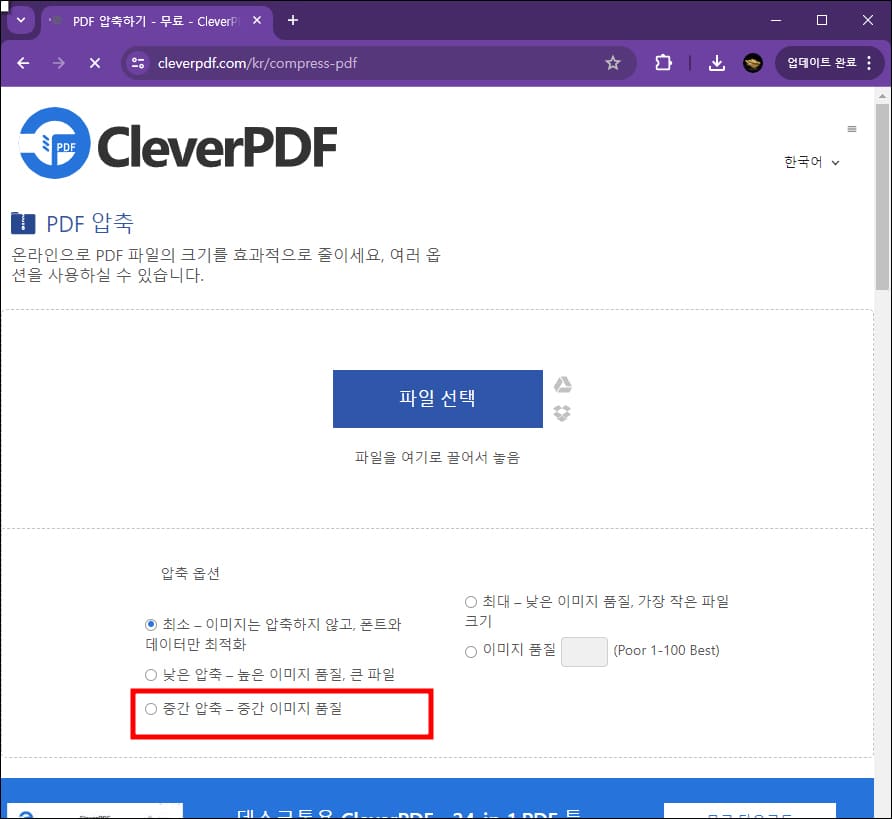Image resolution: width=892 pixels, height=819 pixels.
Task: Click the 파일 선택 button
Action: click(437, 399)
